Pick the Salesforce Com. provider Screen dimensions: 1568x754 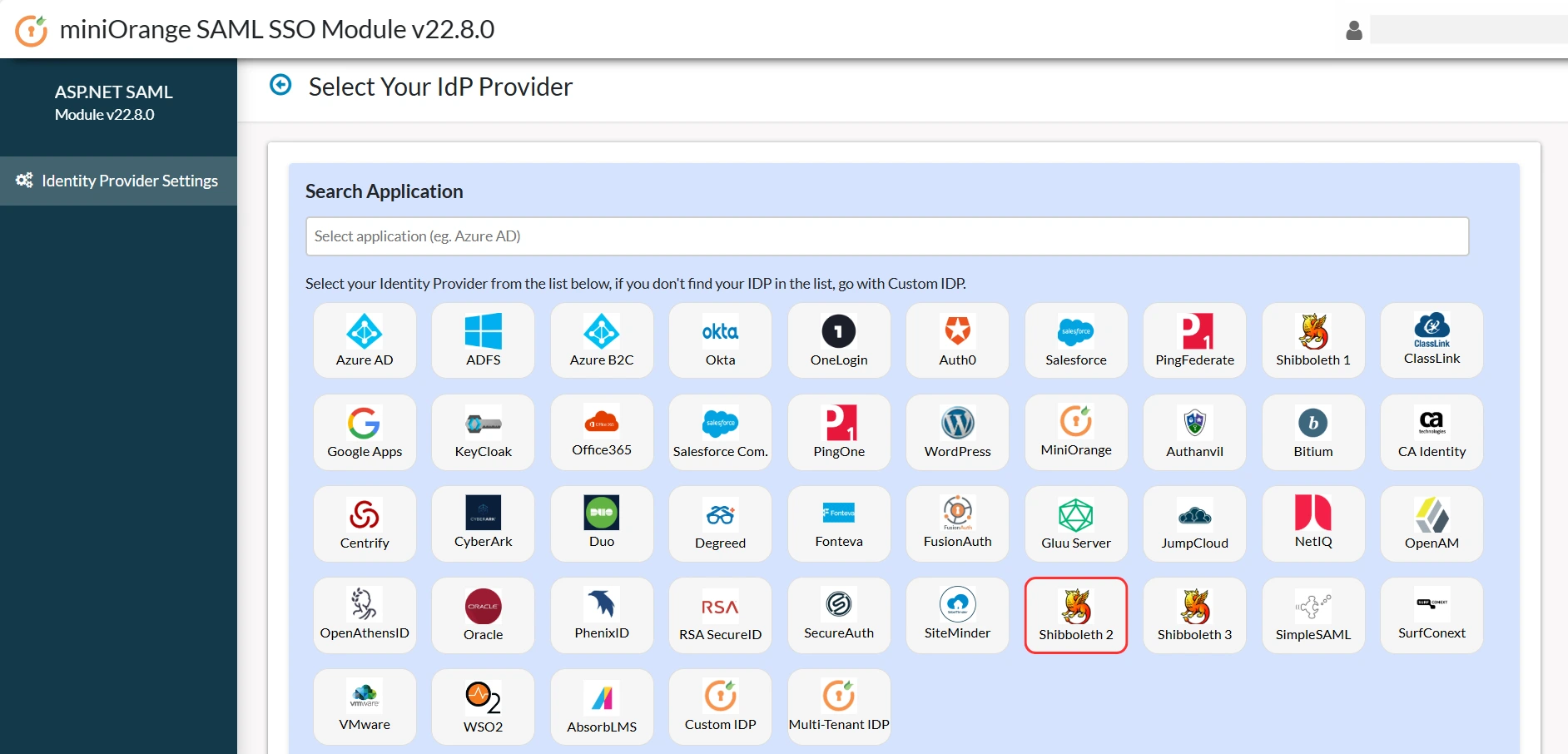pos(721,432)
